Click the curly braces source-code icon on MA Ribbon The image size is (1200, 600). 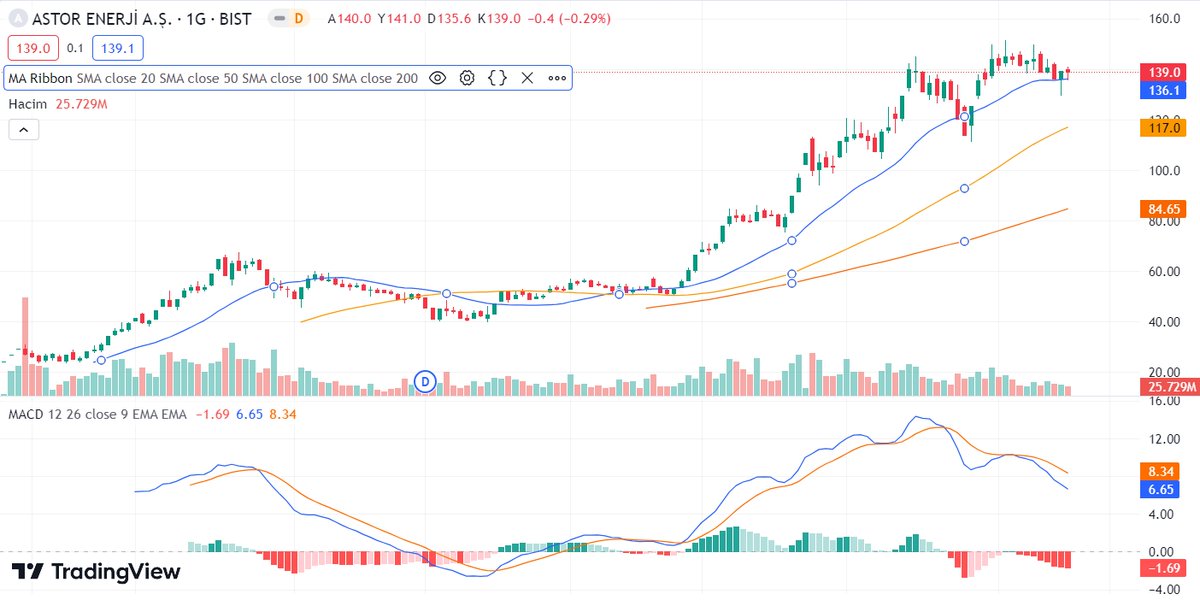(x=496, y=77)
